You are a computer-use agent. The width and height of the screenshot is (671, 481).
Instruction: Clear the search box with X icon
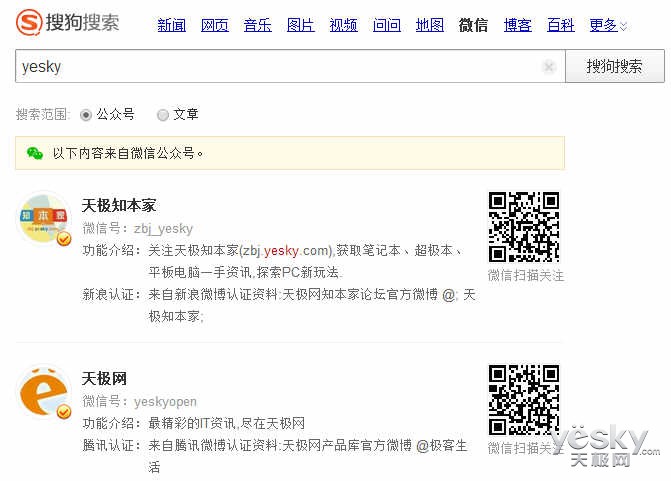coord(549,67)
